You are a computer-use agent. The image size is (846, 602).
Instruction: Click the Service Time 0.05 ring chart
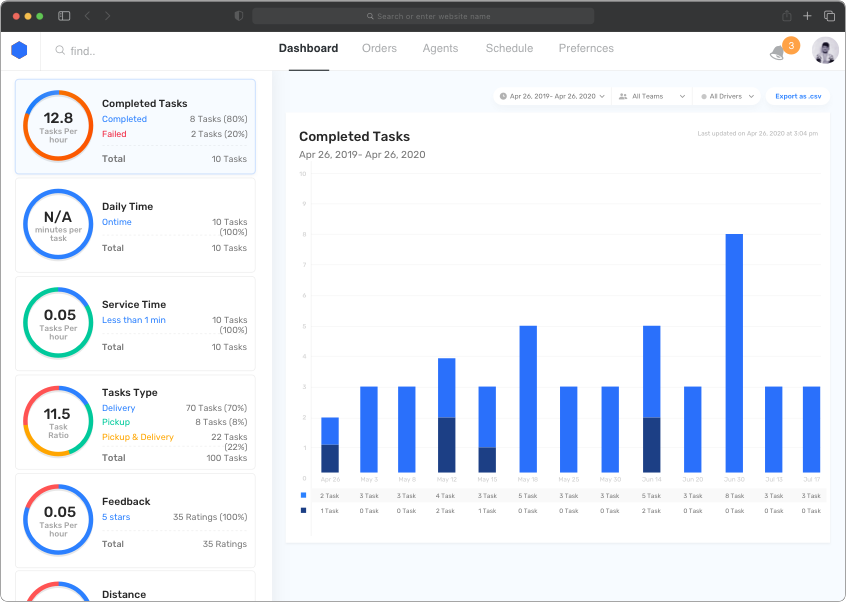coord(58,323)
